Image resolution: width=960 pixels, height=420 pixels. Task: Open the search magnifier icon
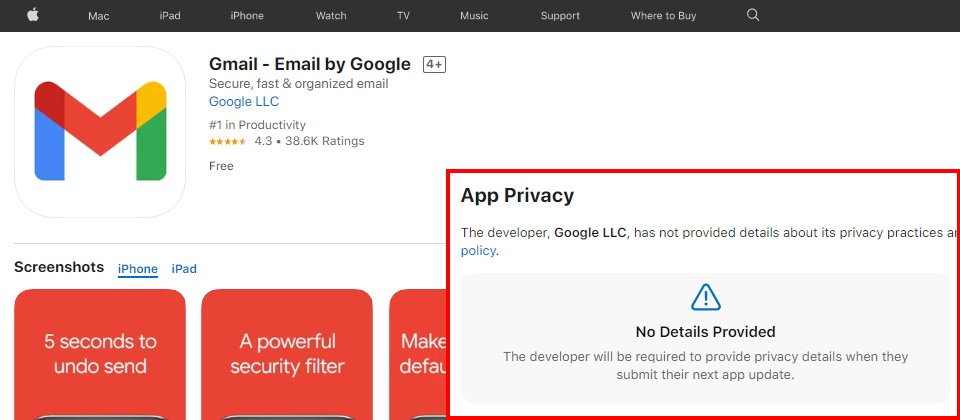coord(753,15)
